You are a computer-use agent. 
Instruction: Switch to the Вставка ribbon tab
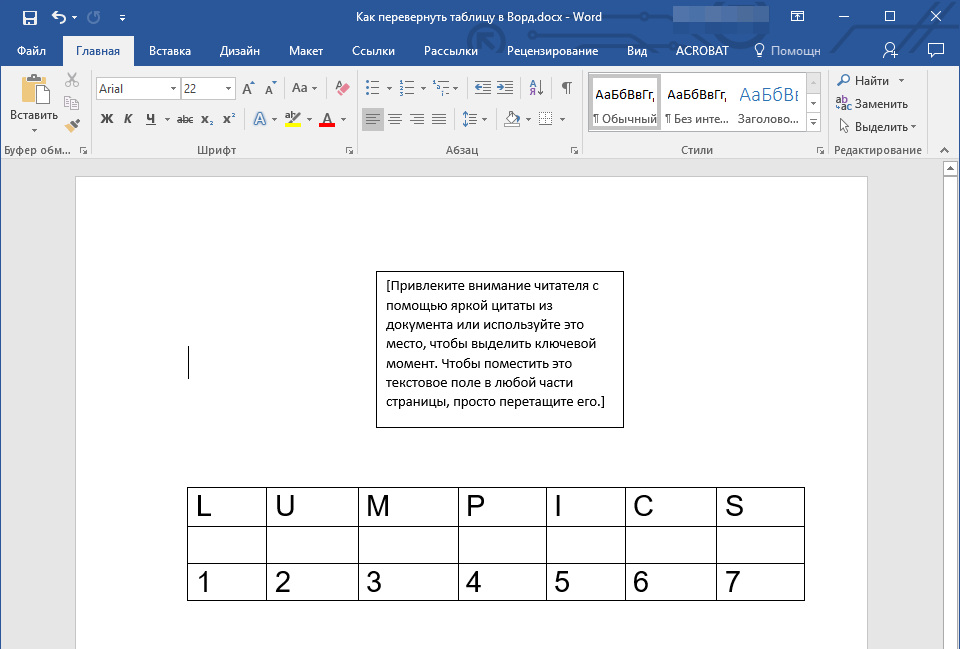pyautogui.click(x=170, y=50)
